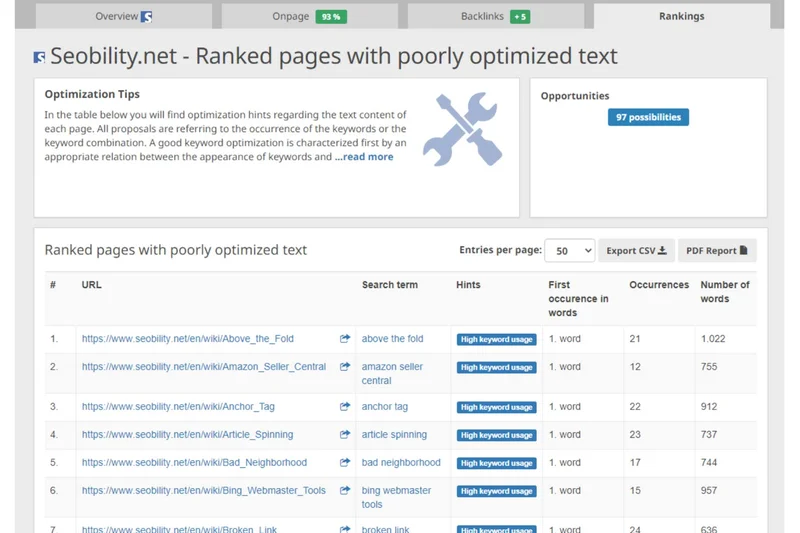This screenshot has height=533, width=800.
Task: Click the Export CSV button
Action: (x=636, y=250)
